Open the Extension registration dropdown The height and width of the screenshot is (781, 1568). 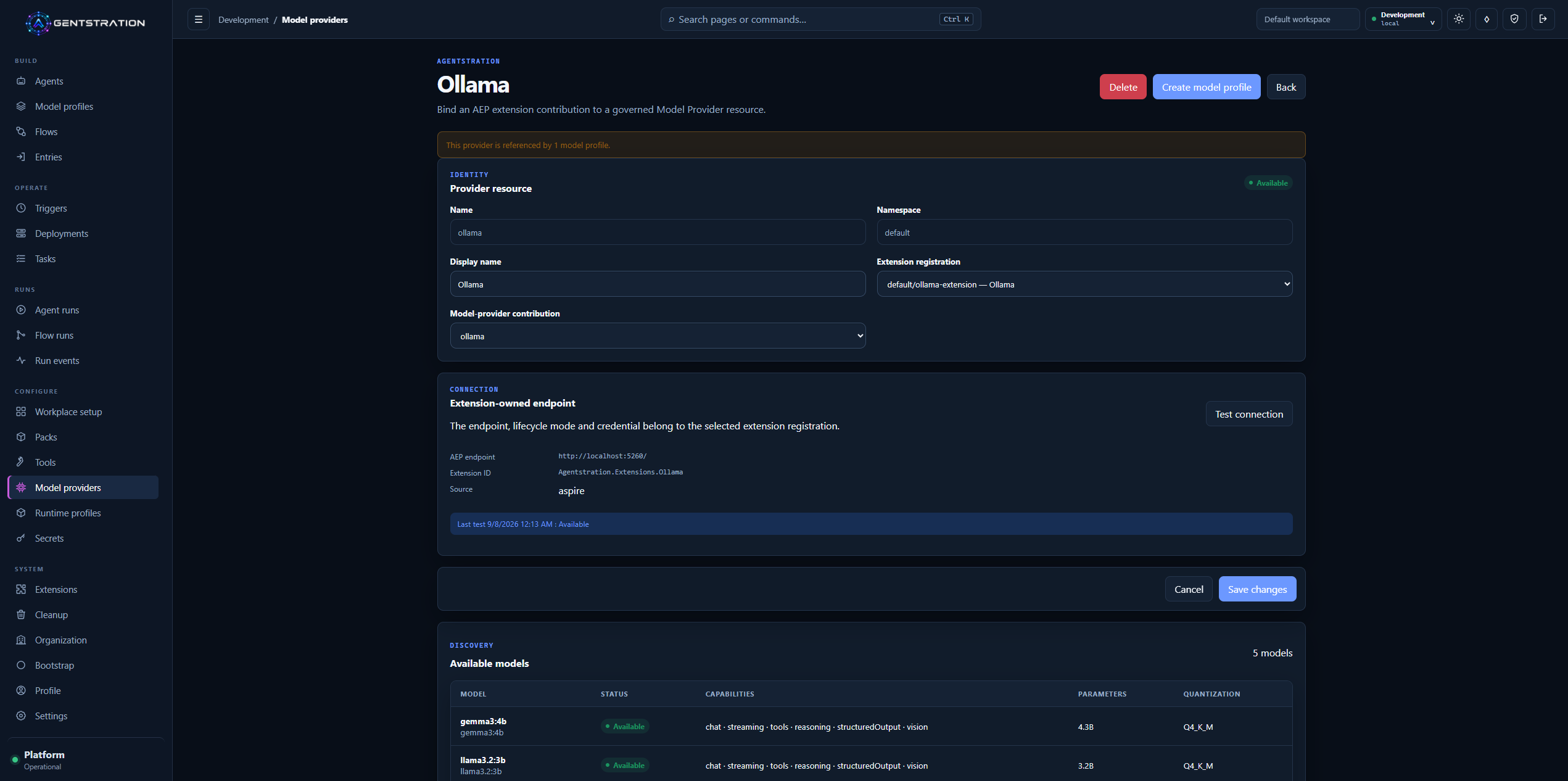(1084, 284)
